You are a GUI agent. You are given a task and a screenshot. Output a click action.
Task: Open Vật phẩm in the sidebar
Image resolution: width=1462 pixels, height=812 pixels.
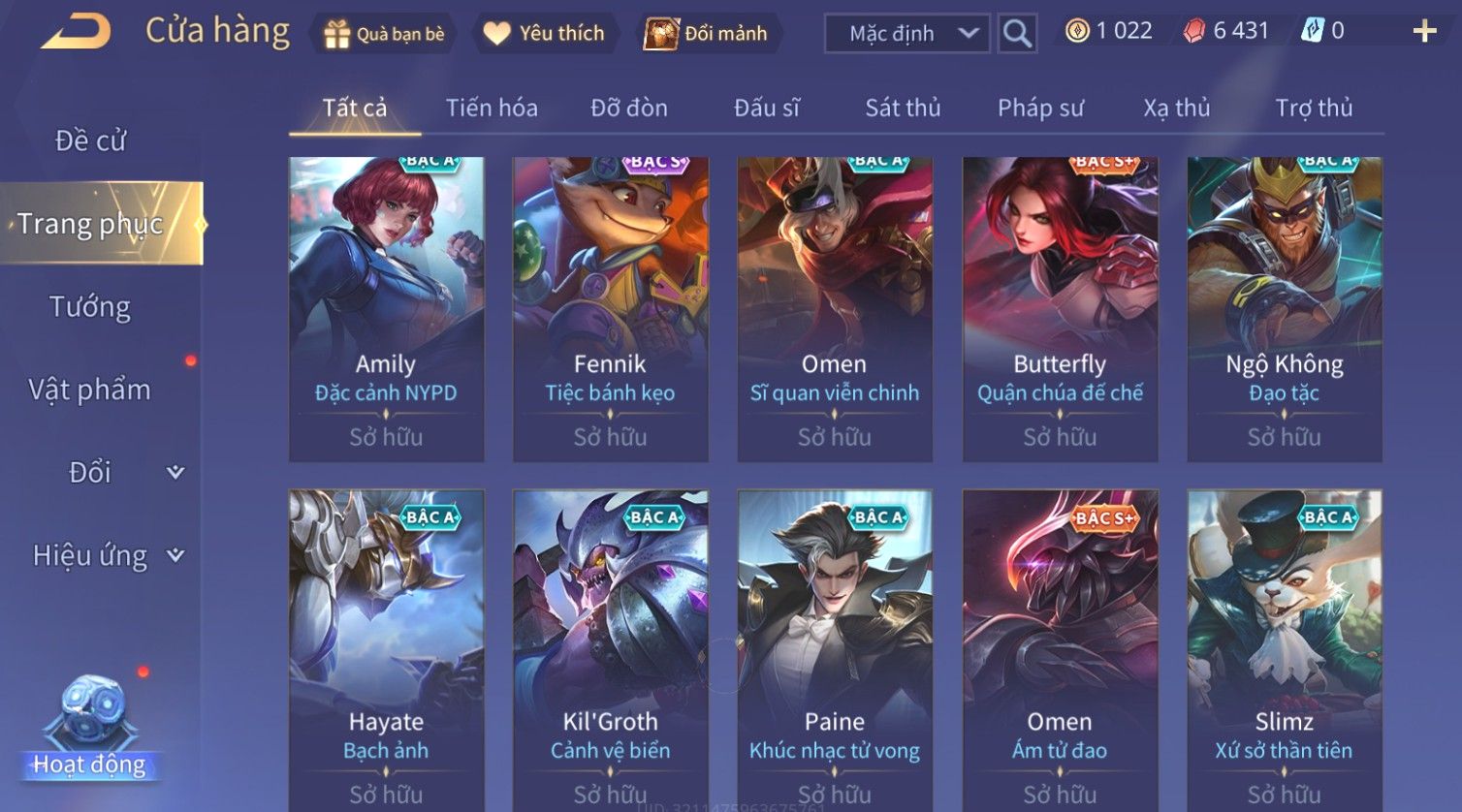90,390
